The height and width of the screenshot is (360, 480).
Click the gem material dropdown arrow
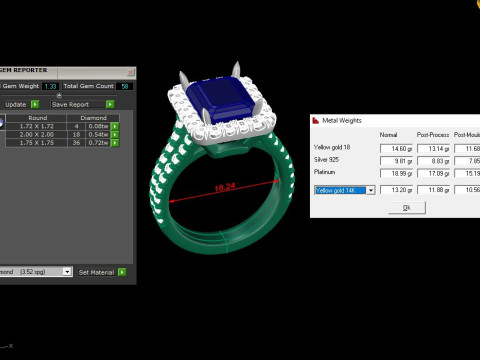pyautogui.click(x=67, y=272)
